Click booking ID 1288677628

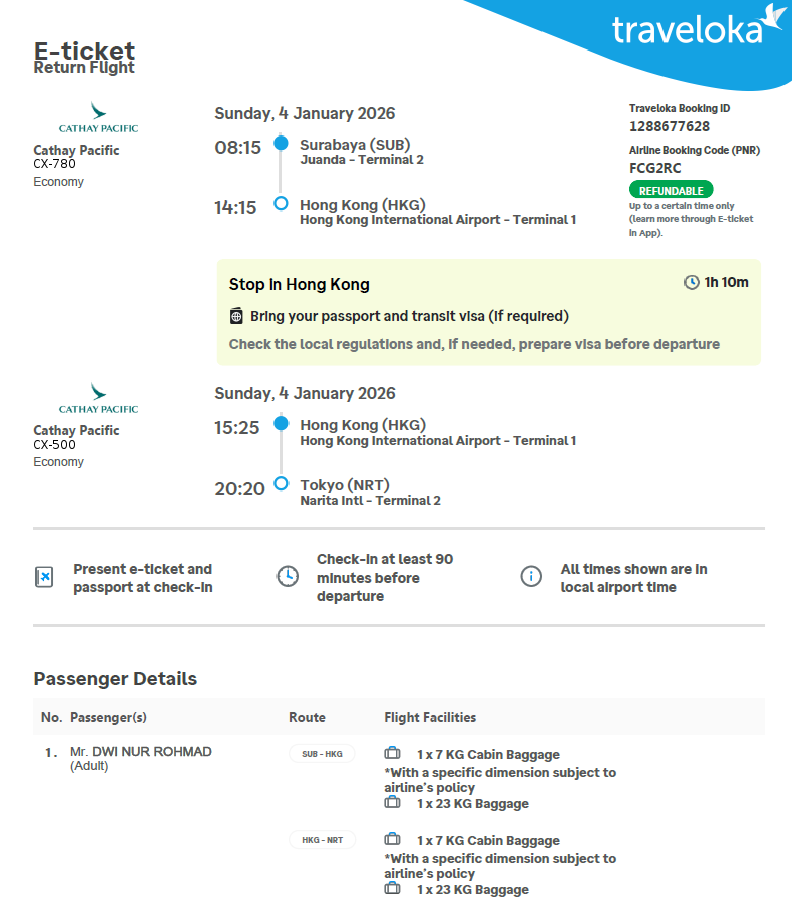tap(669, 126)
